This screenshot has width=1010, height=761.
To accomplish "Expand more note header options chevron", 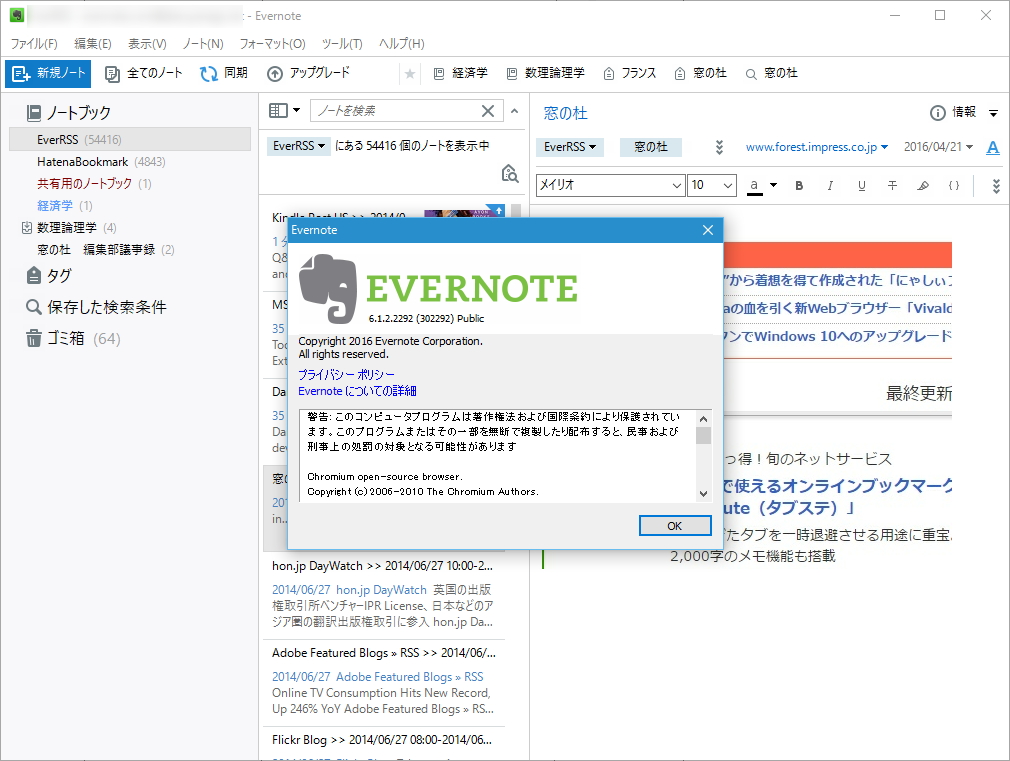I will click(x=719, y=147).
